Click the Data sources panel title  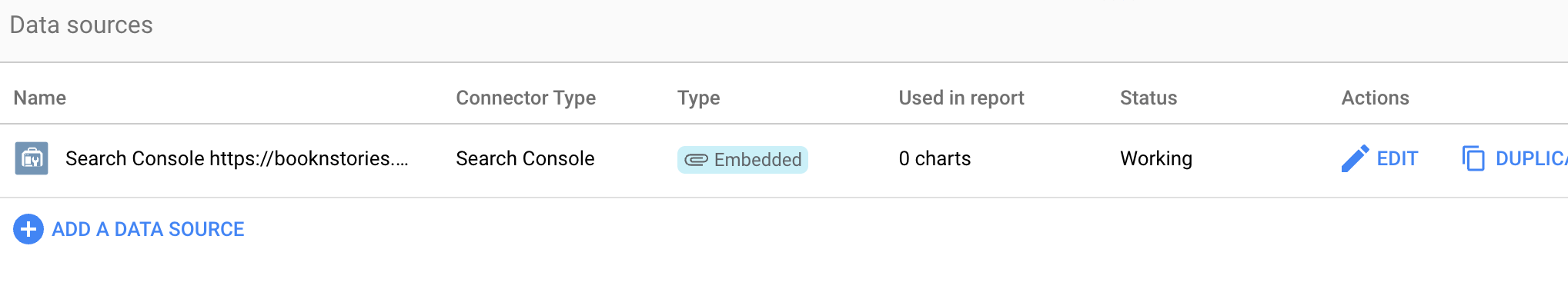[82, 25]
